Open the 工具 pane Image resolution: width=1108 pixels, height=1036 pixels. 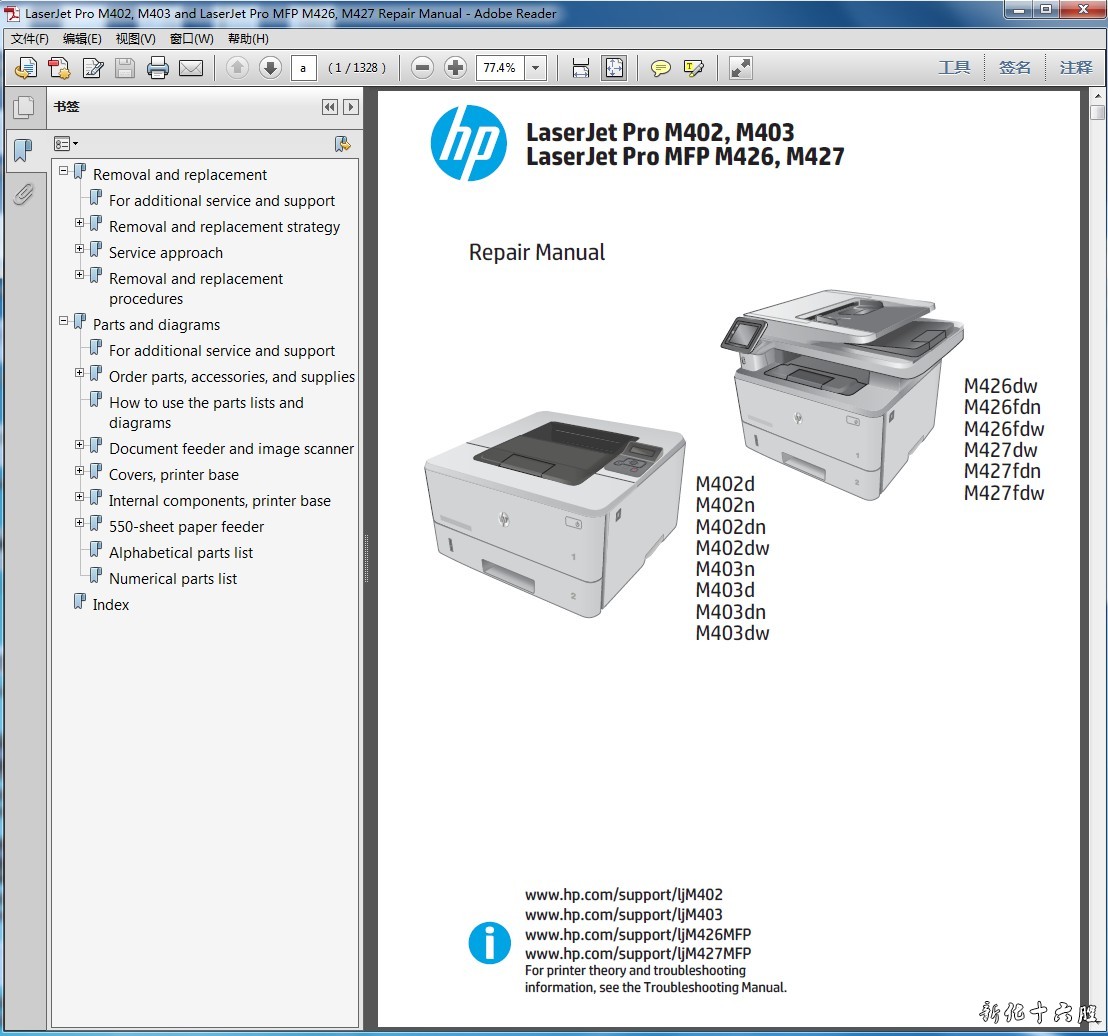click(954, 68)
